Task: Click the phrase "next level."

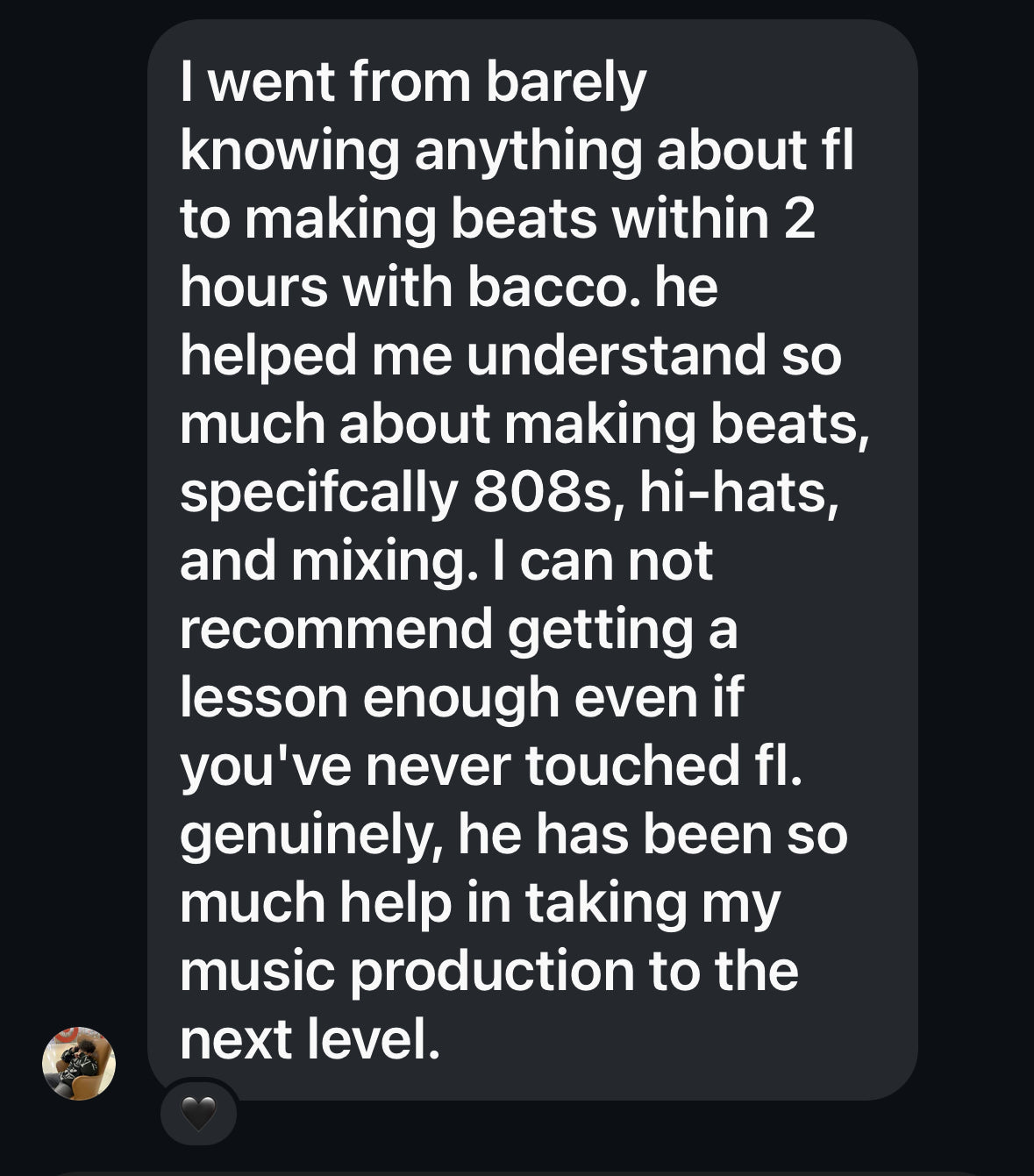Action: (x=309, y=1039)
